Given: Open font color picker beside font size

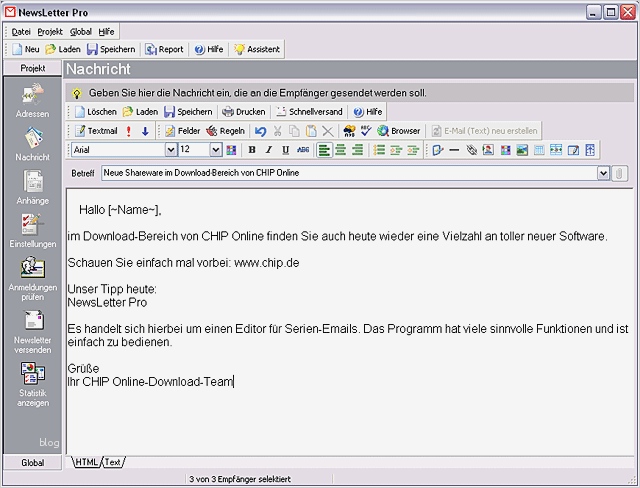Looking at the screenshot, I should point(231,150).
